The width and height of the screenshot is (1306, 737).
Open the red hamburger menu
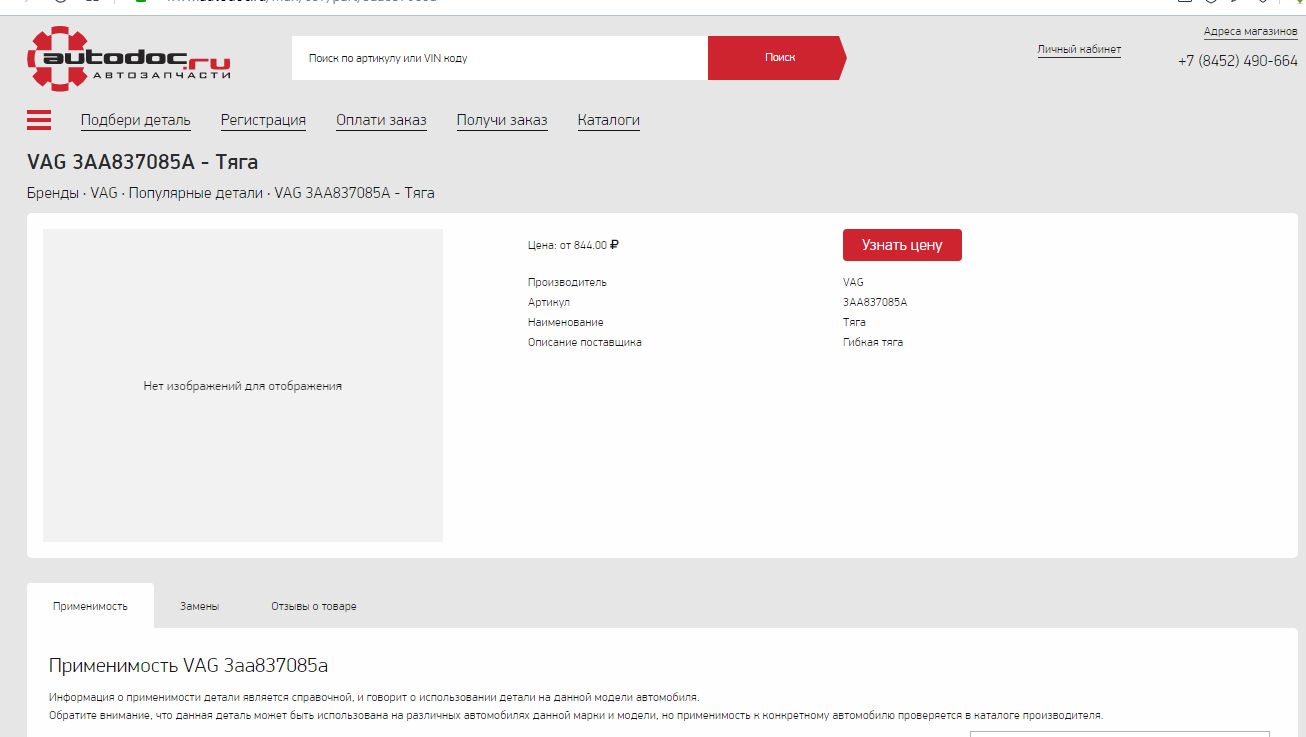[39, 120]
